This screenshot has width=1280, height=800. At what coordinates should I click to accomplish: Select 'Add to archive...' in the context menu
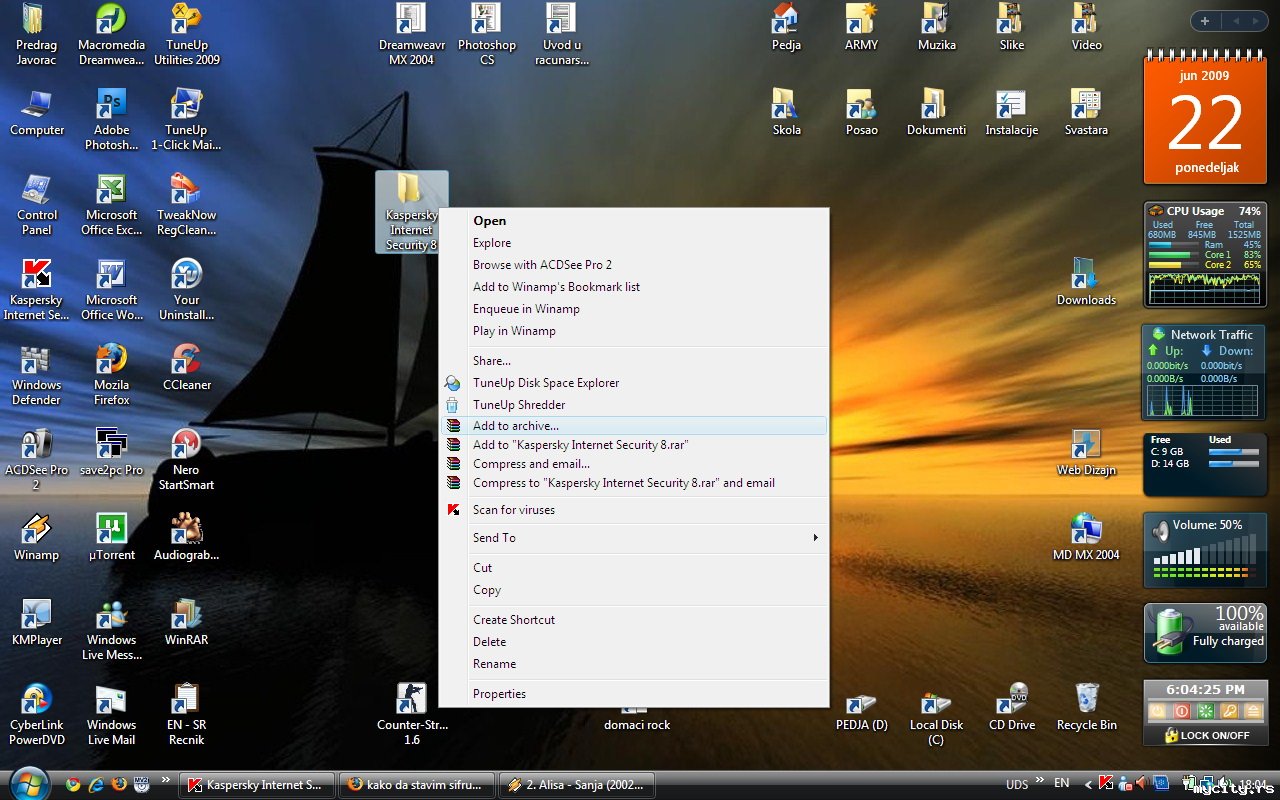click(516, 426)
